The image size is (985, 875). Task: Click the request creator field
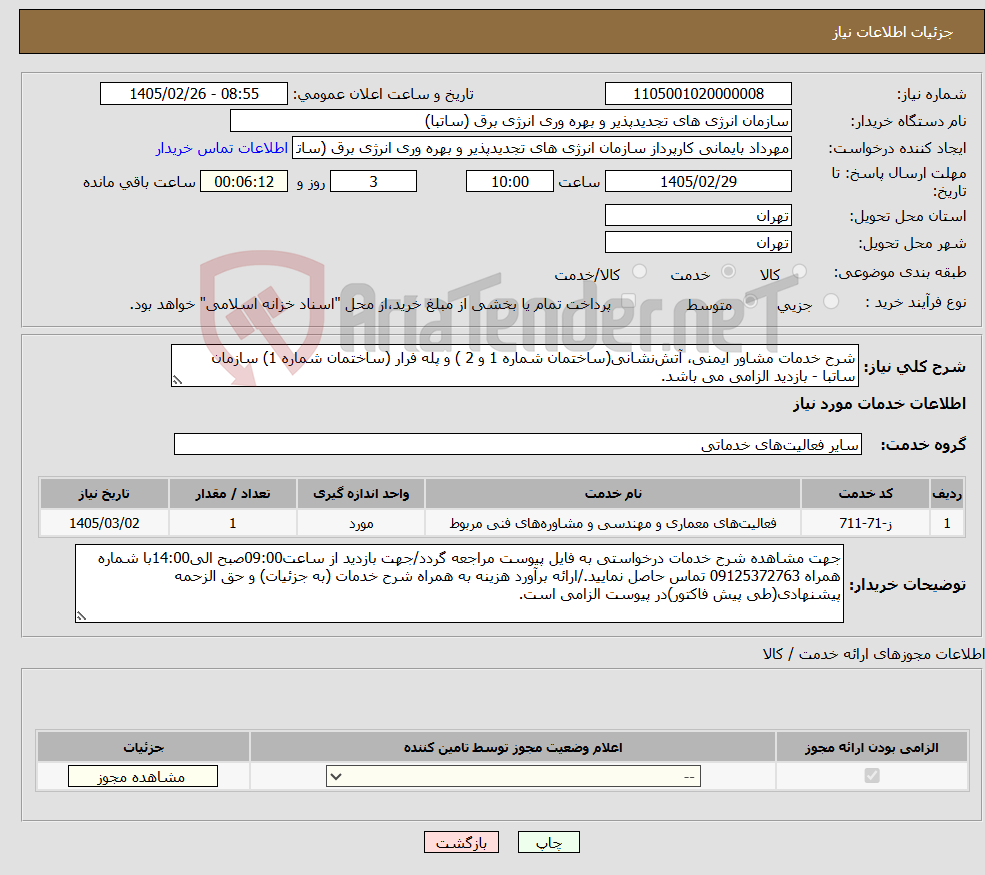pos(541,148)
